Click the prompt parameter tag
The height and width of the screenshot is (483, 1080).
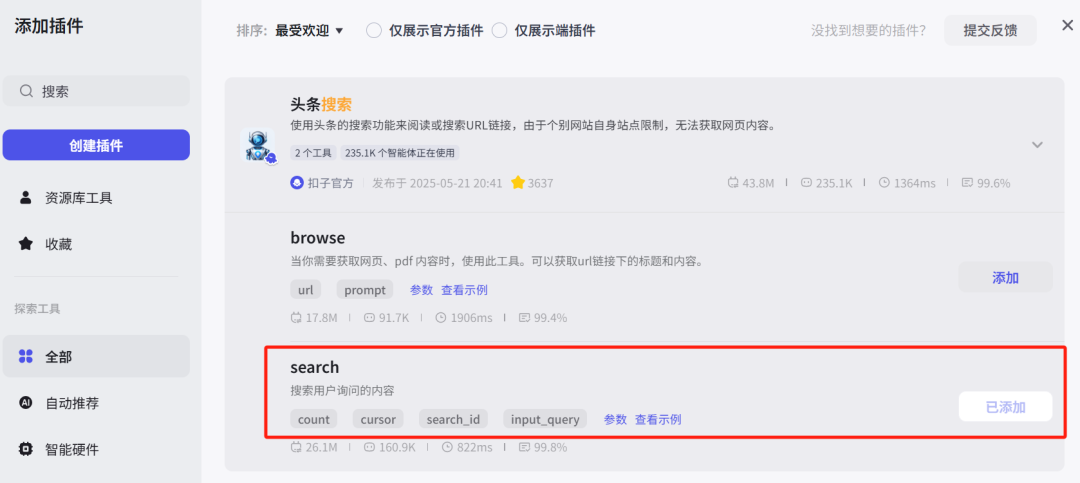coord(365,290)
